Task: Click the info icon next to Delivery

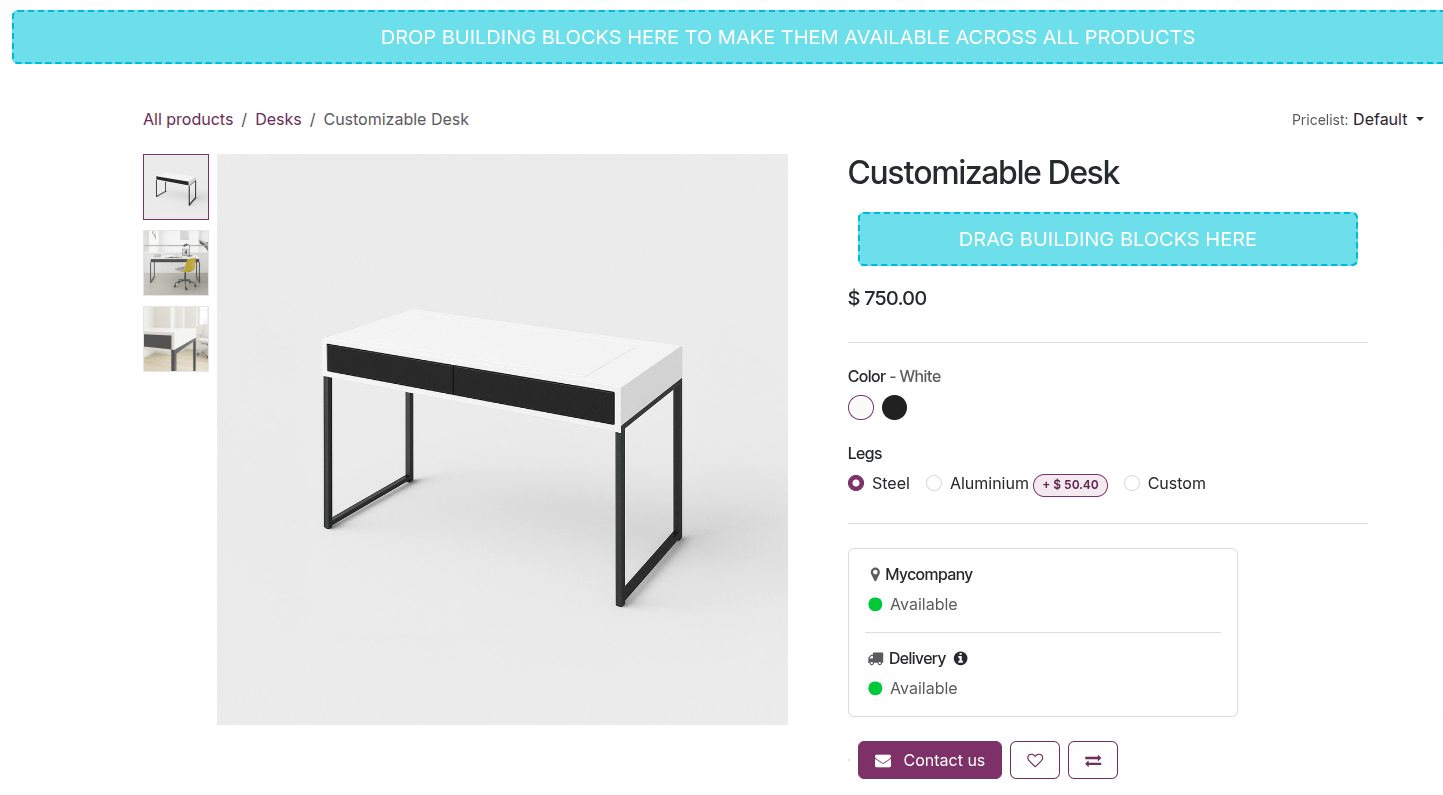Action: click(x=960, y=658)
